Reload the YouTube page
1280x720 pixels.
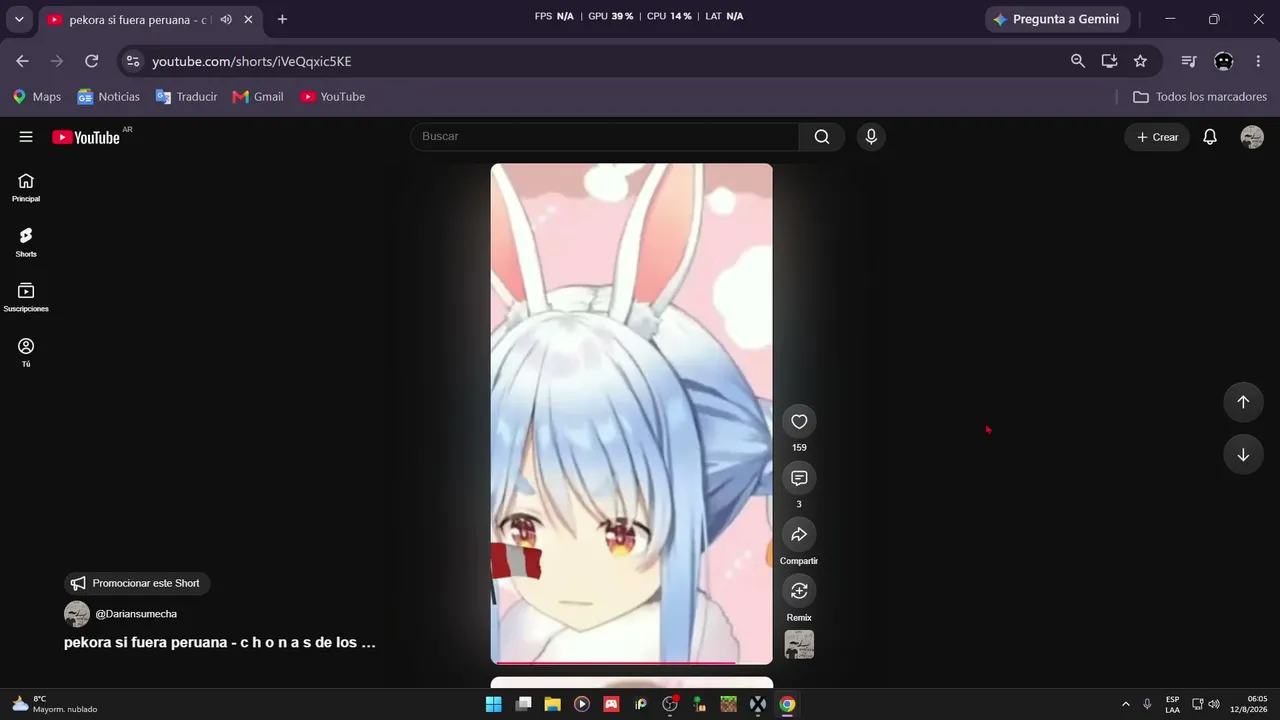point(91,61)
